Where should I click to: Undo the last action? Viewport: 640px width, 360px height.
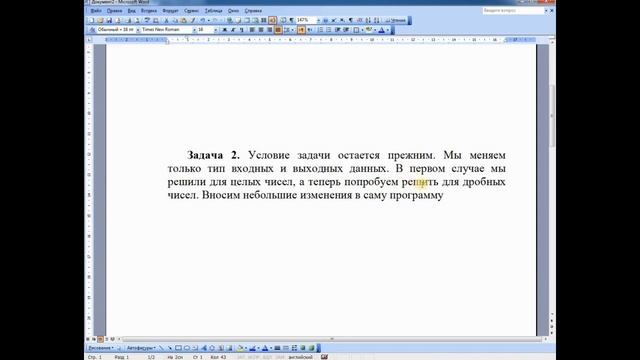tap(202, 20)
